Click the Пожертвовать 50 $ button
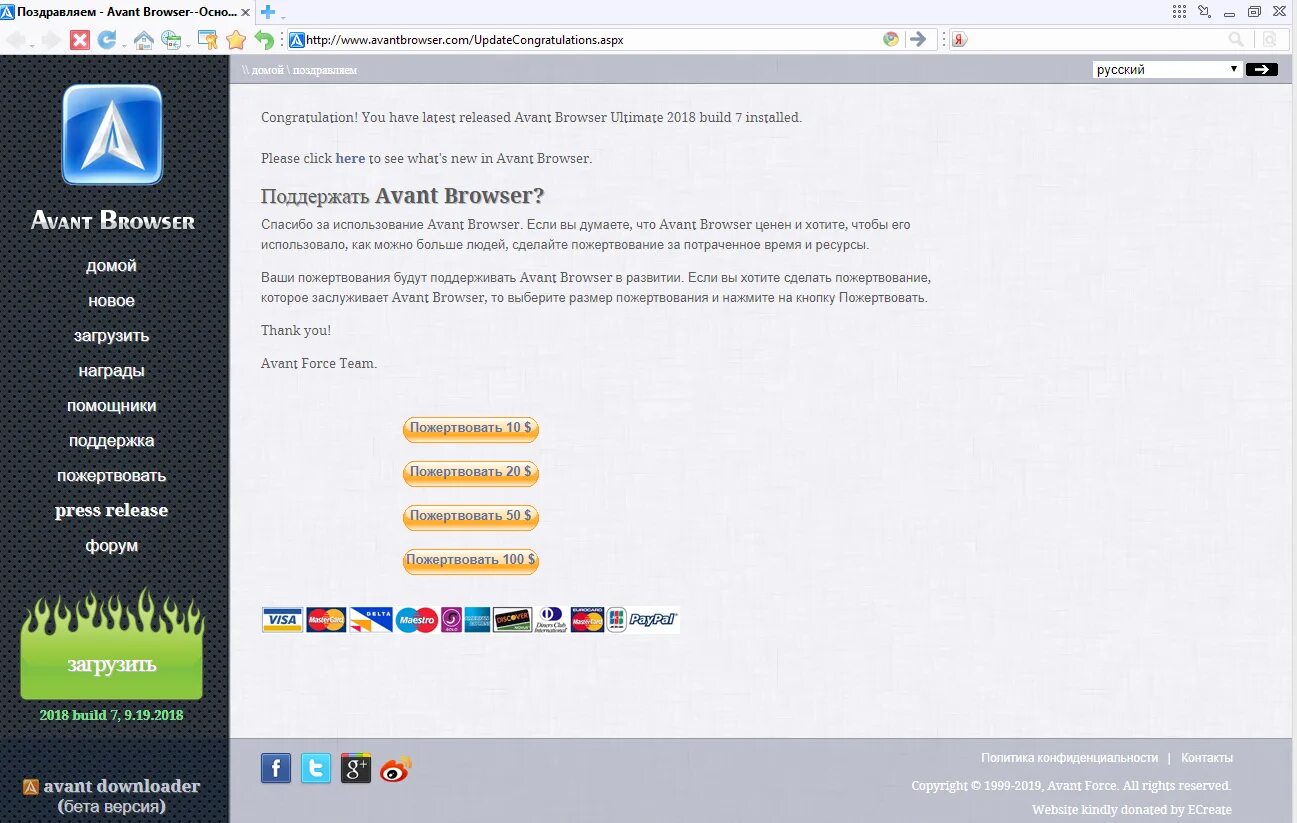 [470, 516]
